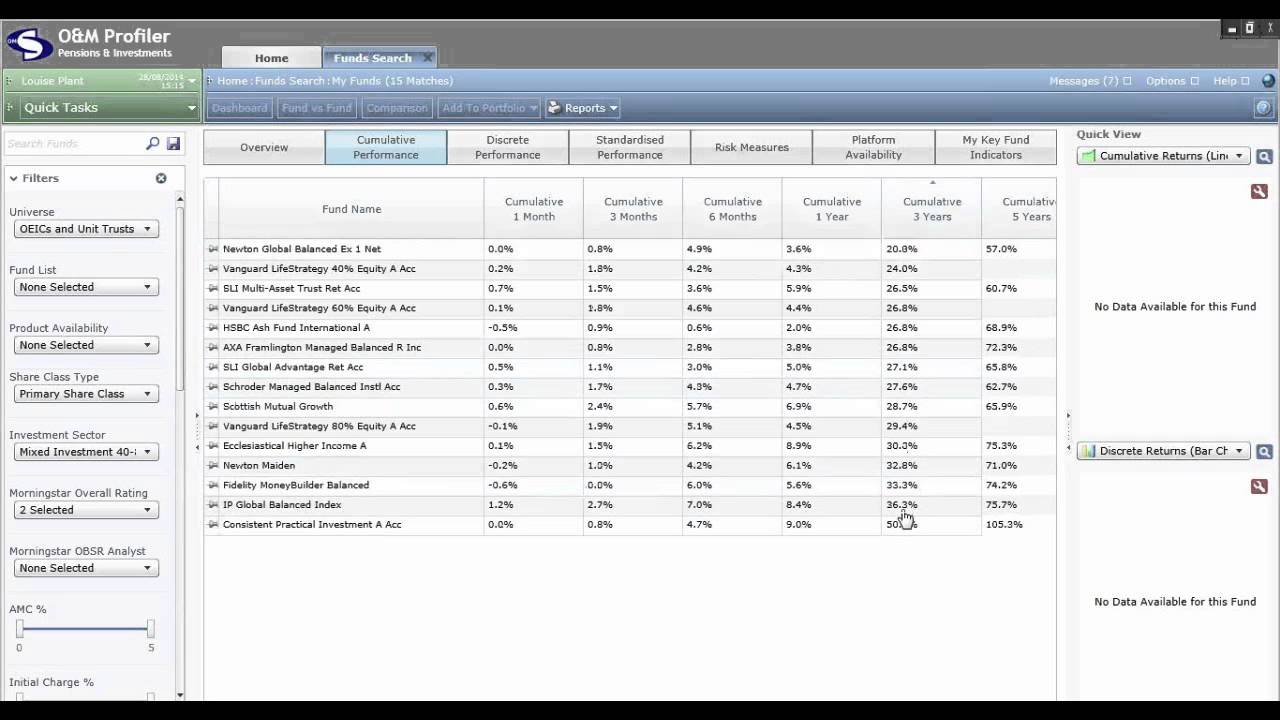Sort by the Fund Name column header
The height and width of the screenshot is (720, 1280).
coord(351,209)
